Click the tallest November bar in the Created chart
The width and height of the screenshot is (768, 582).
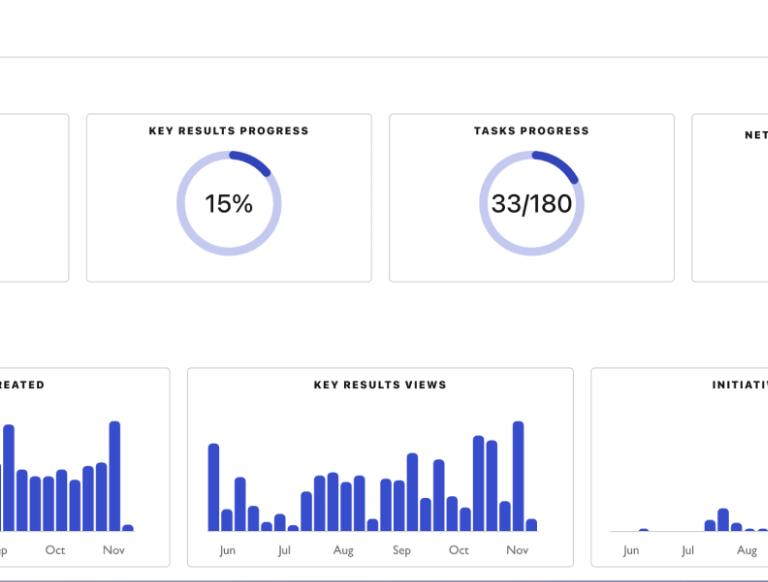click(x=115, y=476)
